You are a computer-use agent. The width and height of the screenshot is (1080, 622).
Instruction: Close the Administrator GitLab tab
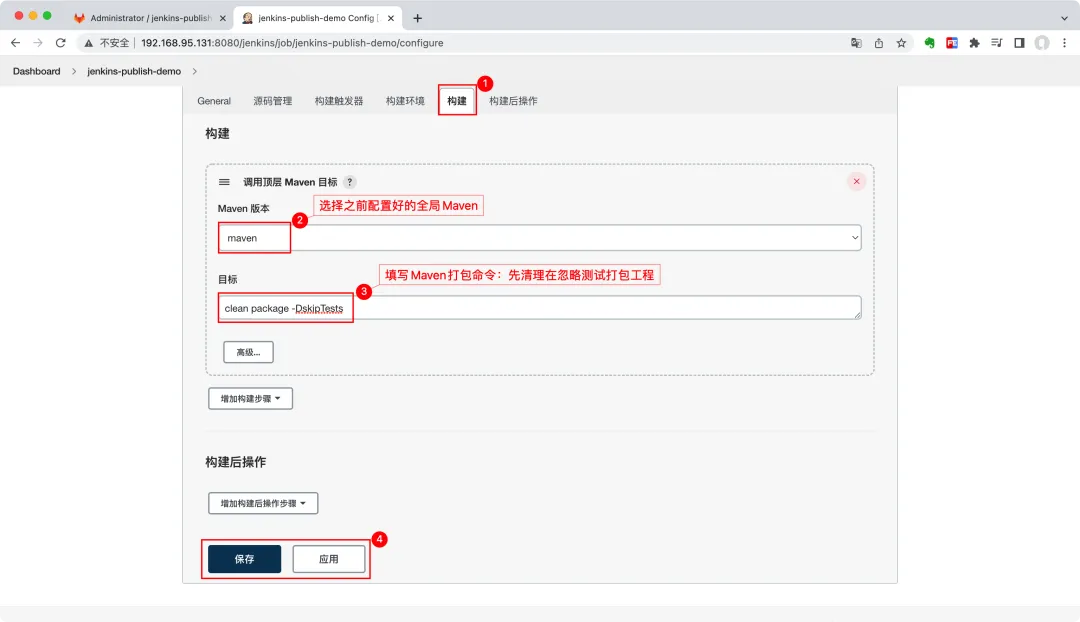tap(222, 18)
